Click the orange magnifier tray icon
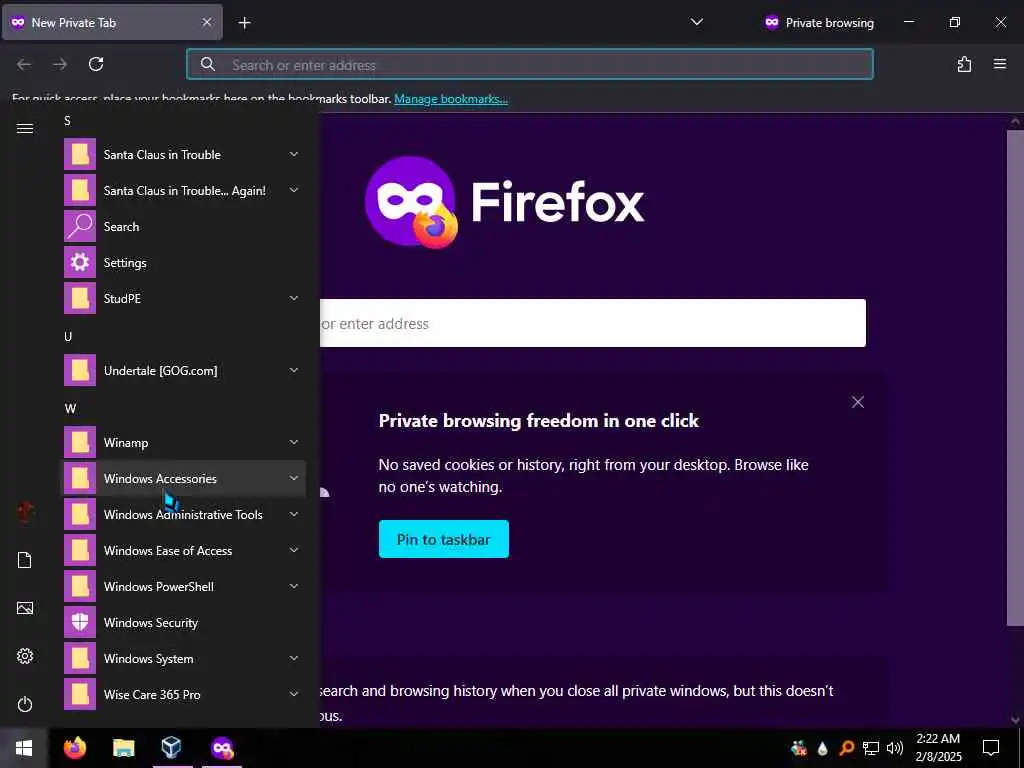 [x=846, y=748]
